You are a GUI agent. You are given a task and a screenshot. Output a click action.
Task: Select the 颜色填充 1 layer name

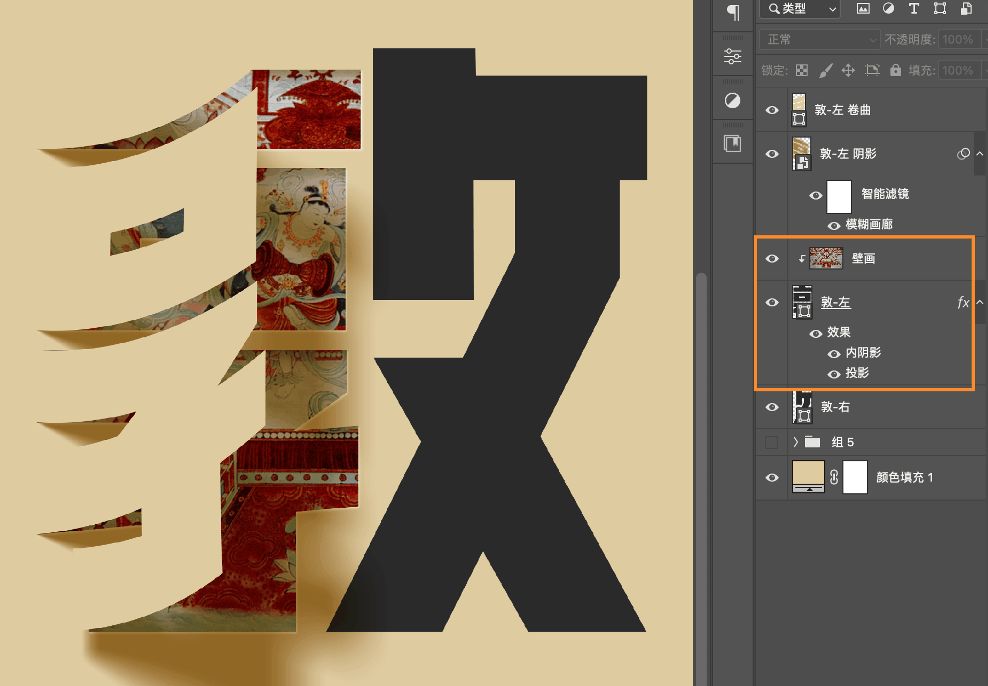pos(905,477)
